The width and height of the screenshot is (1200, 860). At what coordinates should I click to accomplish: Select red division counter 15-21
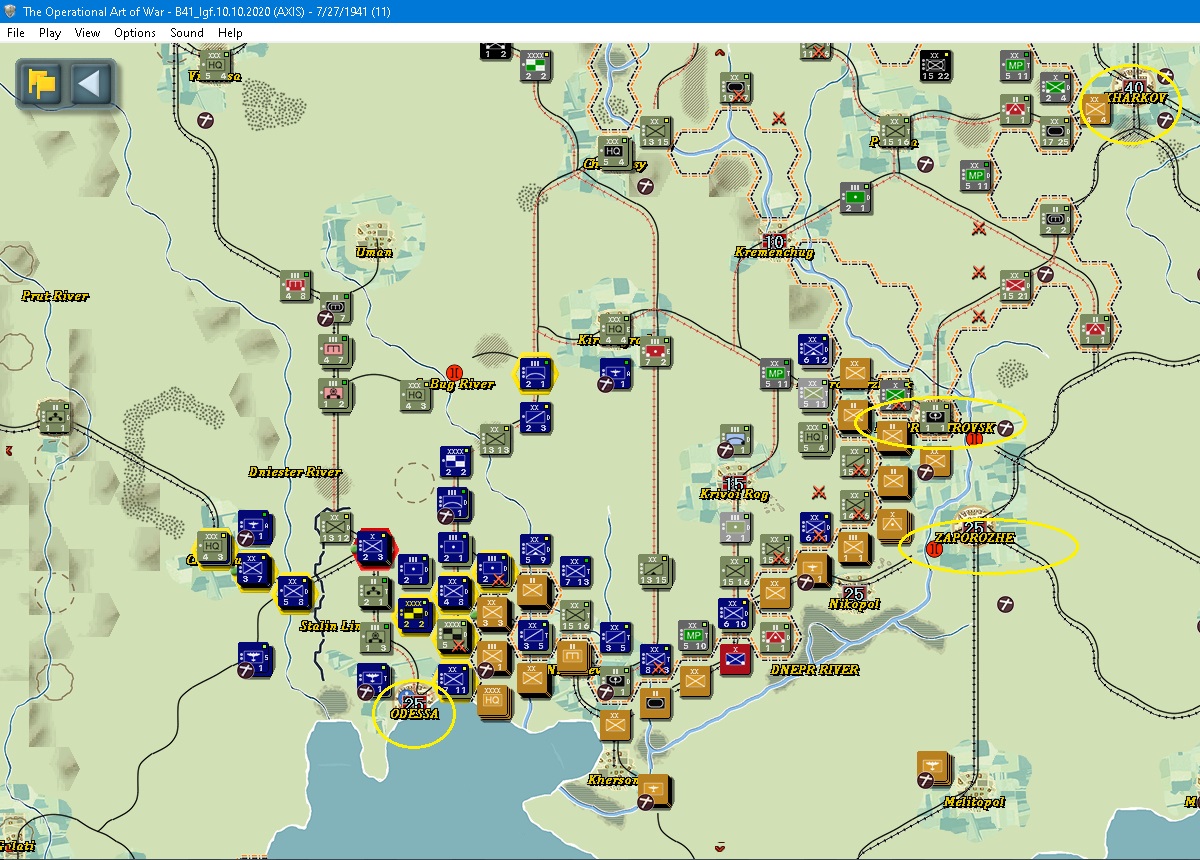point(1015,286)
